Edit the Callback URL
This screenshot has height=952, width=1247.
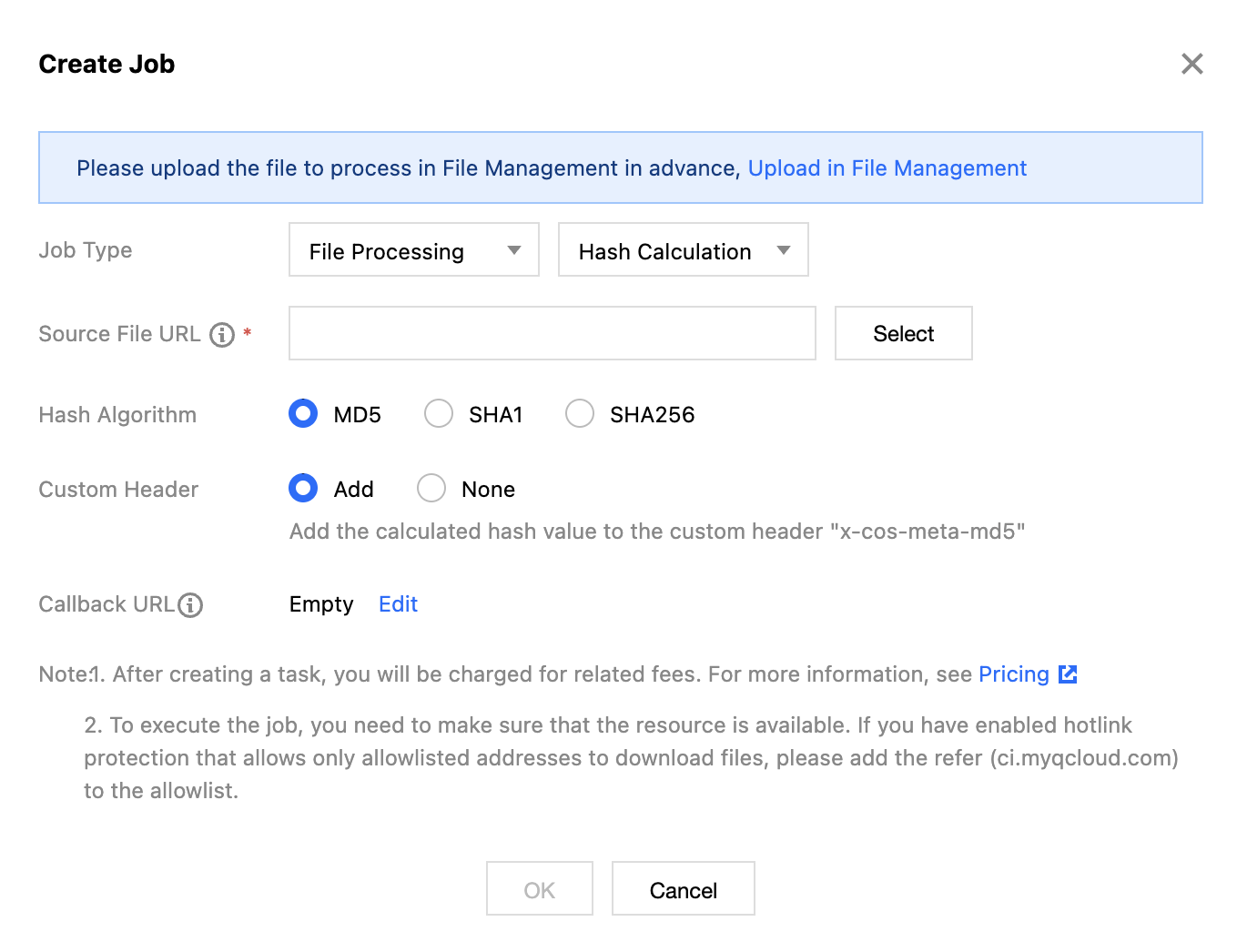click(x=398, y=604)
